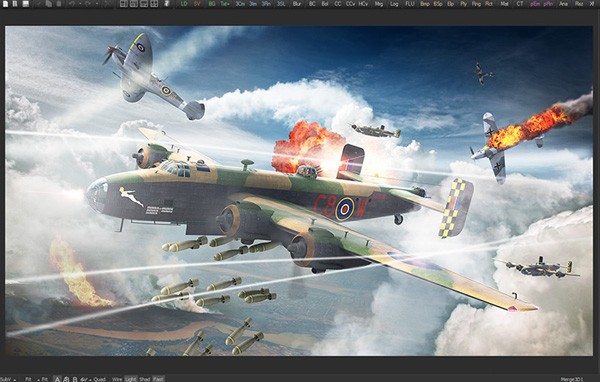600x382 pixels.
Task: Click the Save composition disk icon
Action: coord(25,4)
